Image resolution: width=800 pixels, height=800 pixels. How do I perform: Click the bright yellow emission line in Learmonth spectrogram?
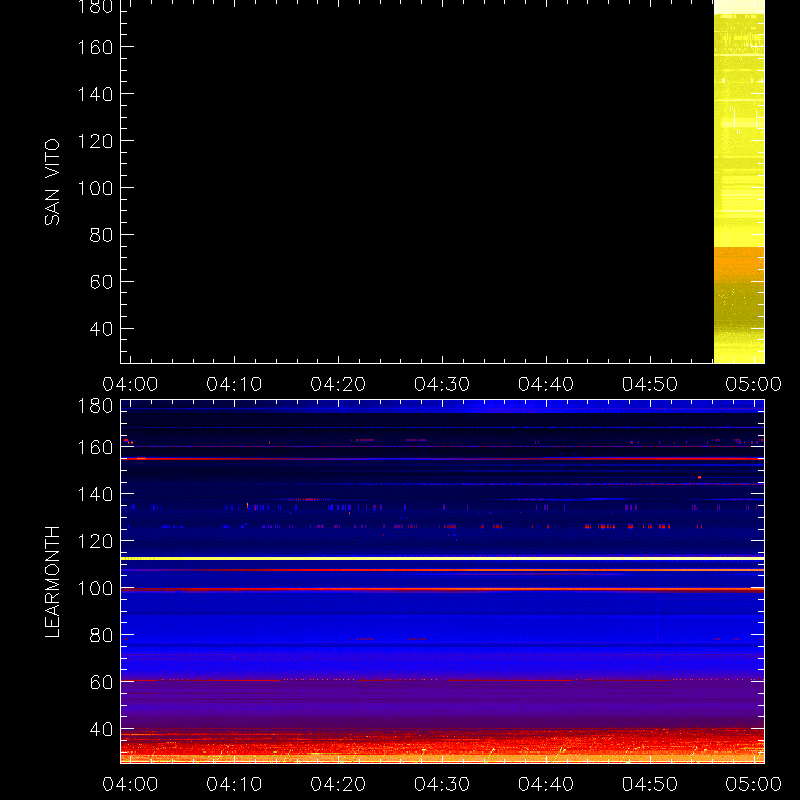click(x=442, y=559)
